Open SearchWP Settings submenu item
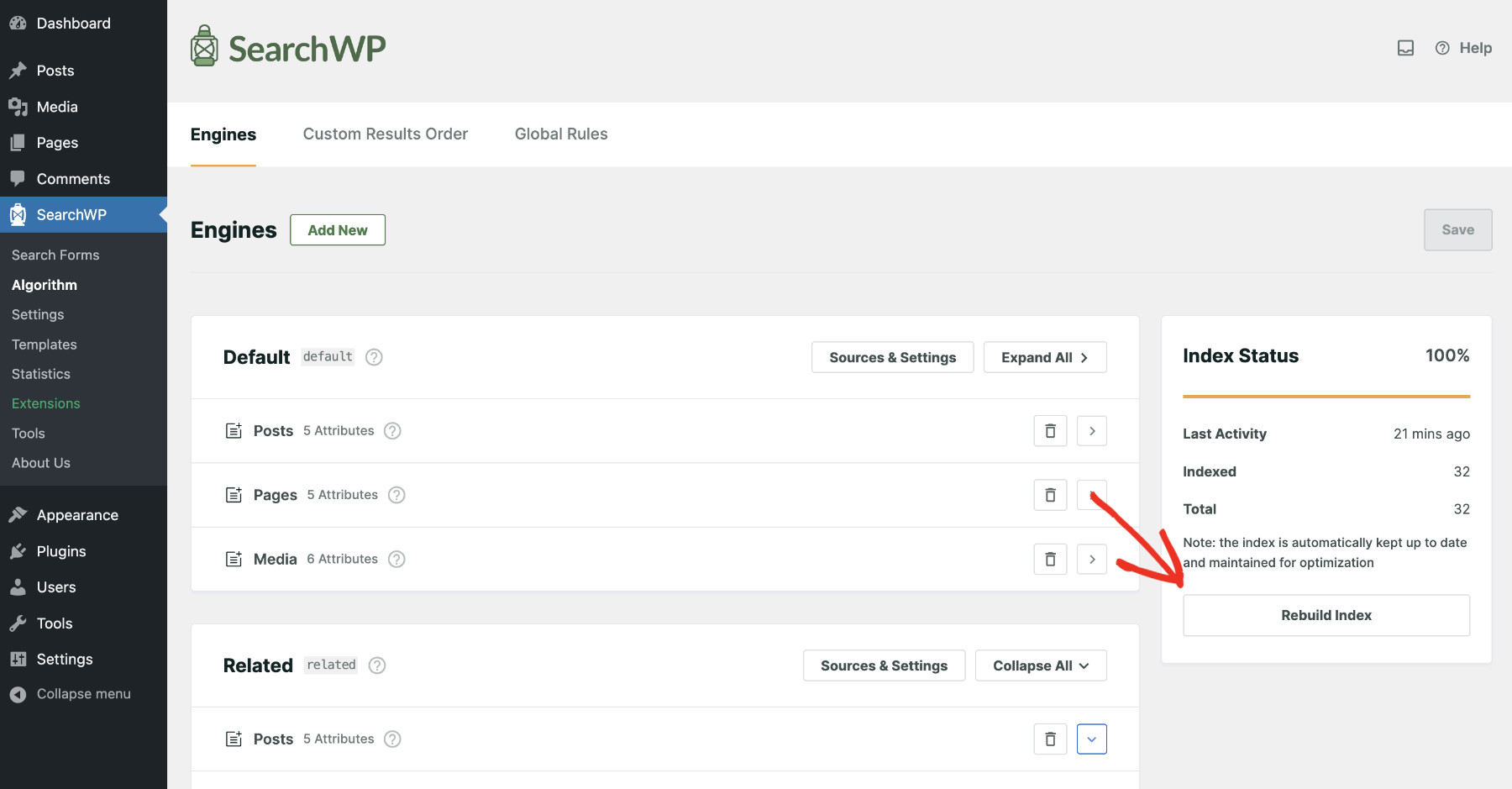This screenshot has width=1512, height=789. (x=38, y=314)
